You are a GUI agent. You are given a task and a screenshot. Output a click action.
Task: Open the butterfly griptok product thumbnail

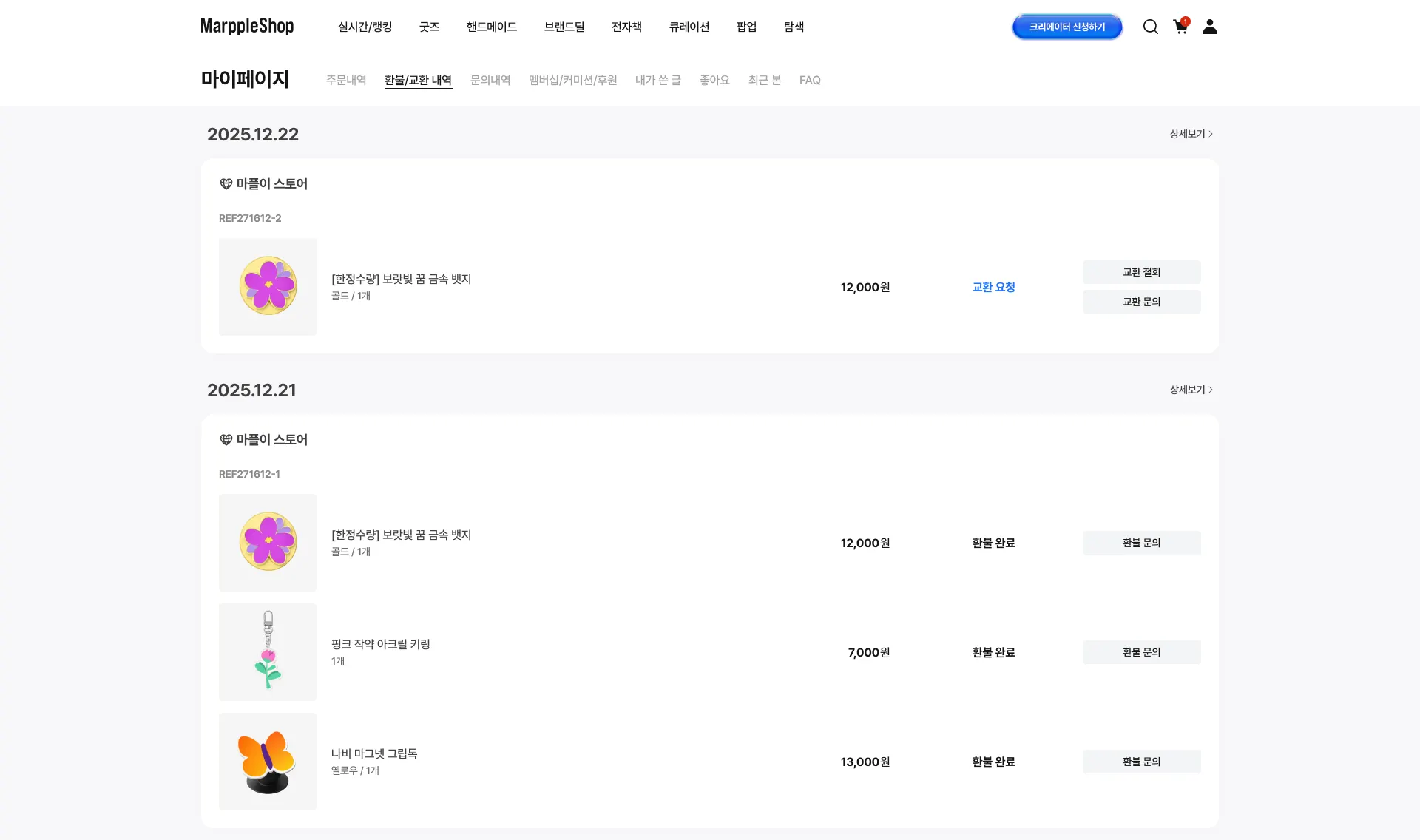coord(268,762)
